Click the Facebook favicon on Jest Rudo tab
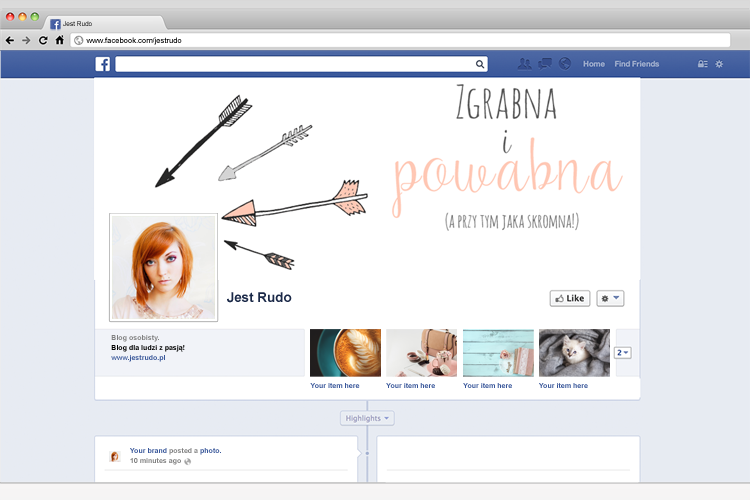This screenshot has height=500, width=750. [x=55, y=24]
